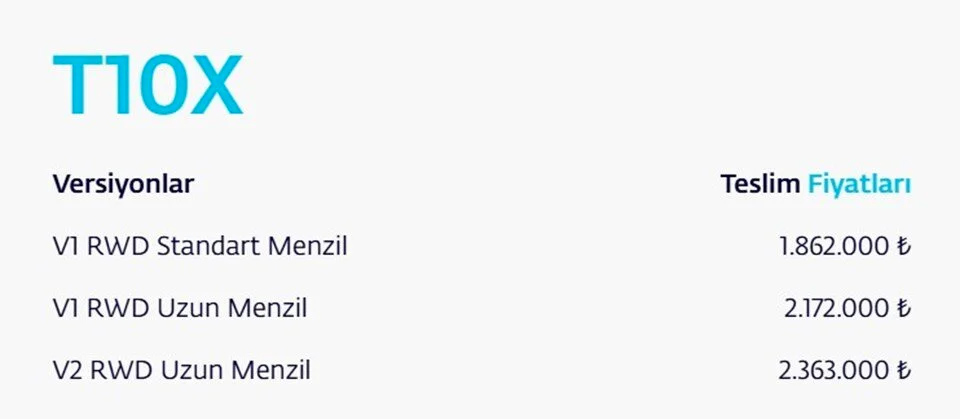960x419 pixels.
Task: Select the Versiyonlar column header
Action: coord(123,185)
